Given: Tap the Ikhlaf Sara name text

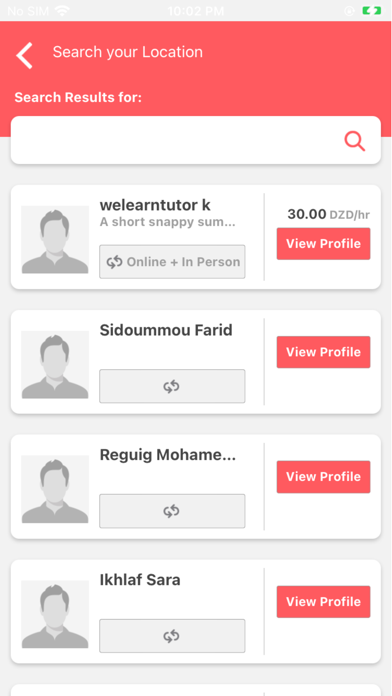Looking at the screenshot, I should [x=140, y=580].
